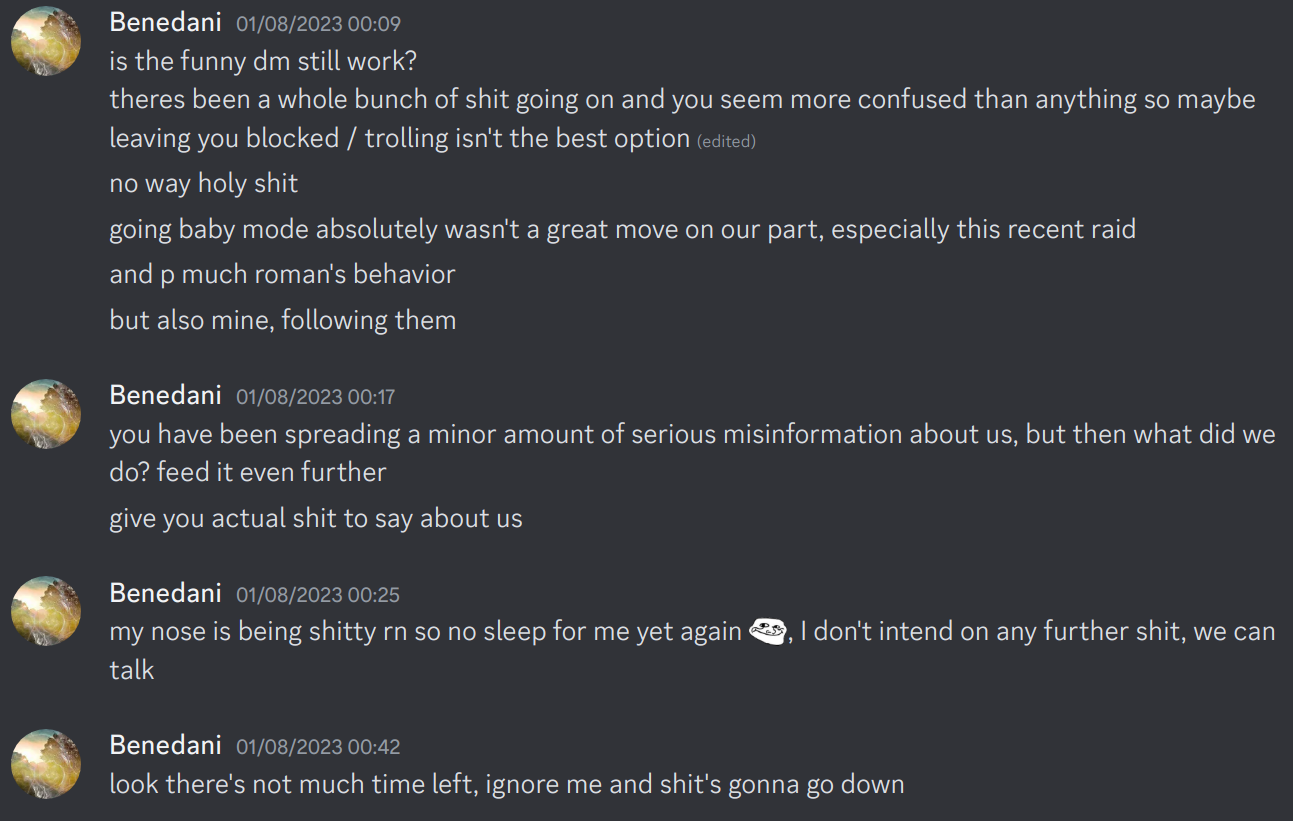Screen dimensions: 1293x821
Task: Open the Benedani username at 00:09
Action: [165, 22]
